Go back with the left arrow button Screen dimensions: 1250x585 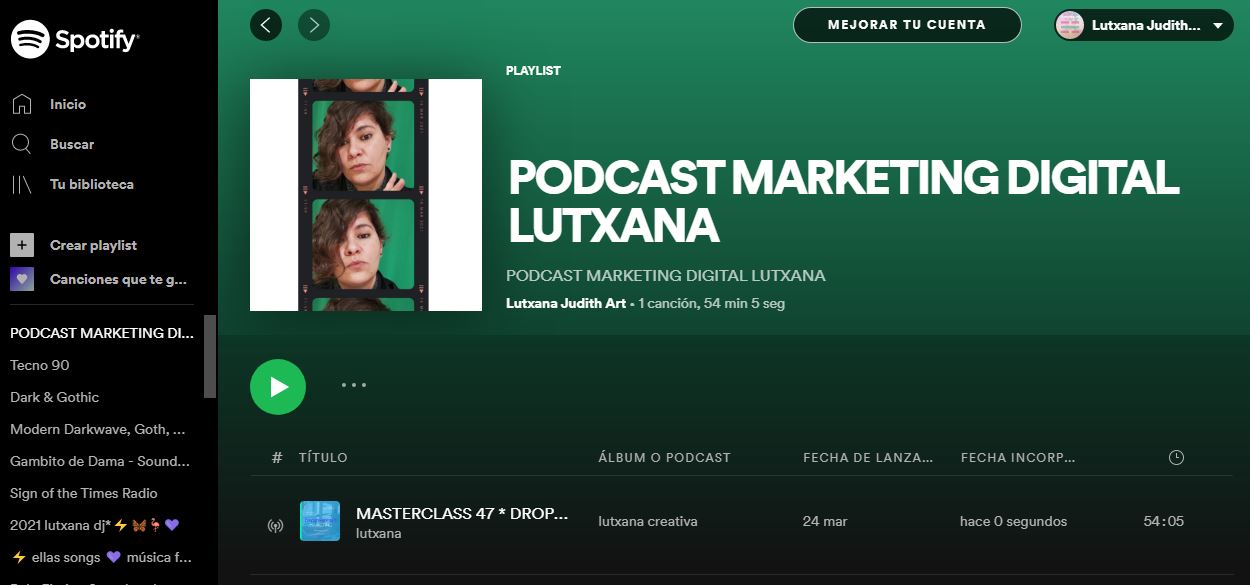266,24
